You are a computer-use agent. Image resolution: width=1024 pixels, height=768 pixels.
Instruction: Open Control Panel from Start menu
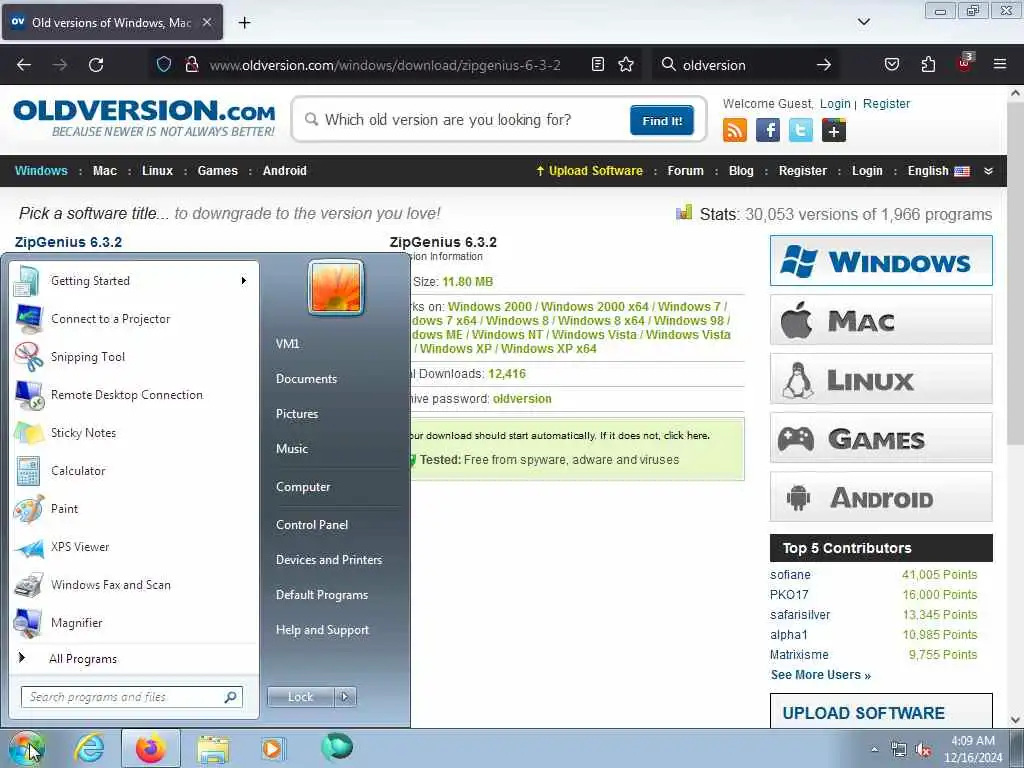tap(312, 525)
